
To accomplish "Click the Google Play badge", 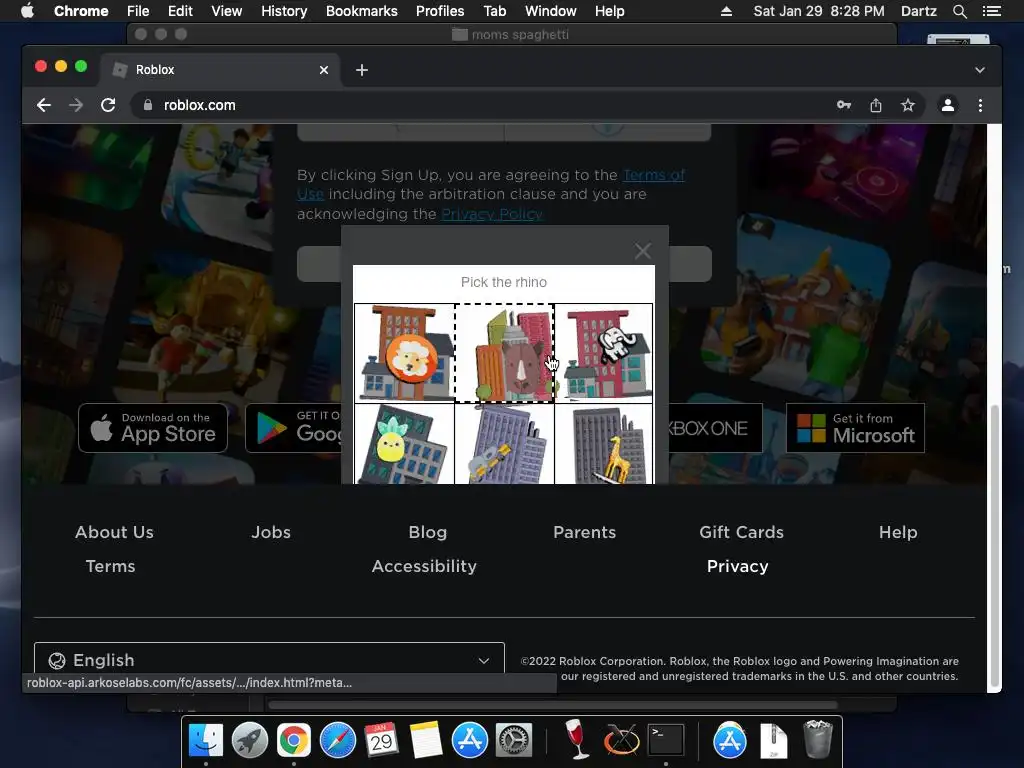I will (x=294, y=428).
